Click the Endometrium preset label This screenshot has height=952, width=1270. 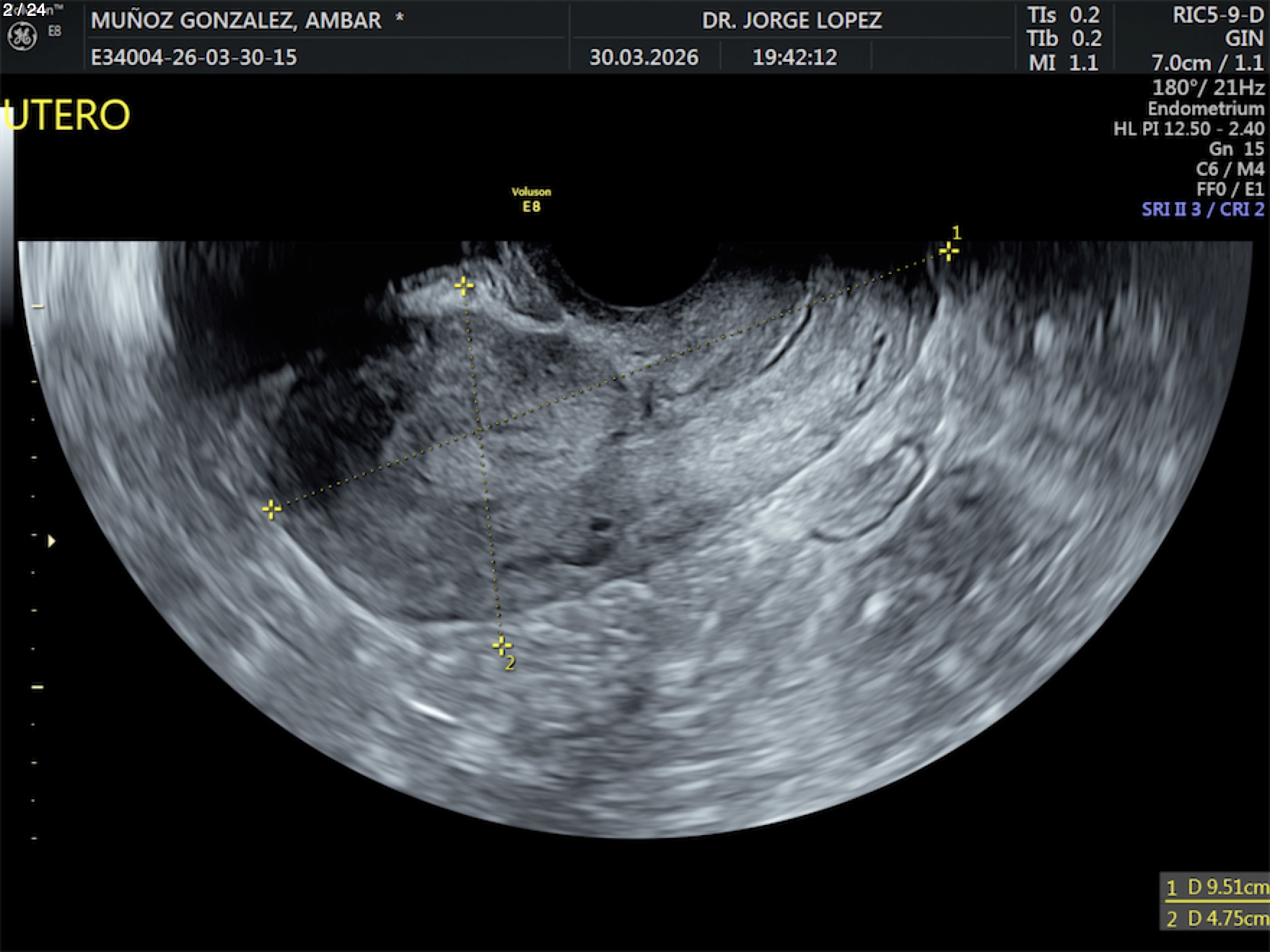(x=1206, y=109)
